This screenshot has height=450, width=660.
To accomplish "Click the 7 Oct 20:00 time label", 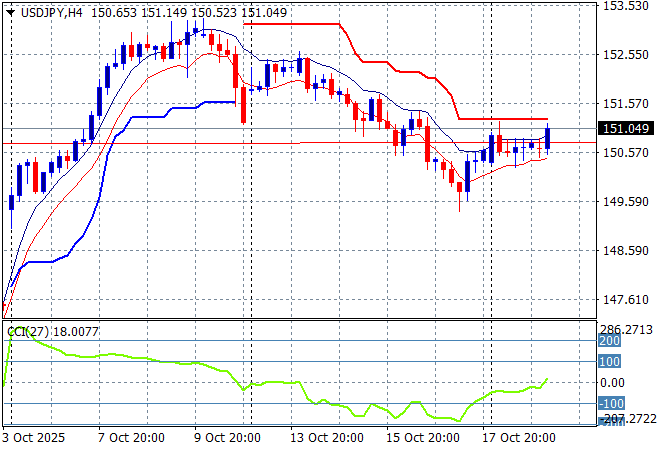I will click(x=131, y=438).
